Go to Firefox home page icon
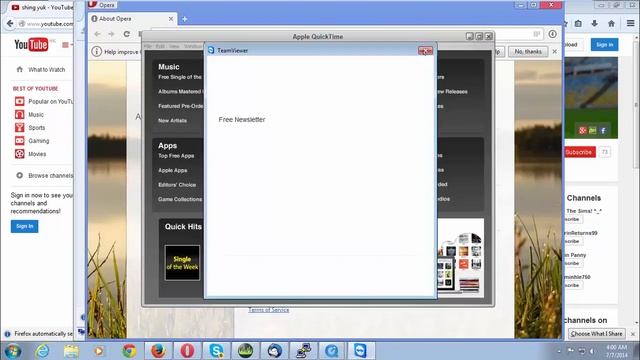 (x=611, y=24)
